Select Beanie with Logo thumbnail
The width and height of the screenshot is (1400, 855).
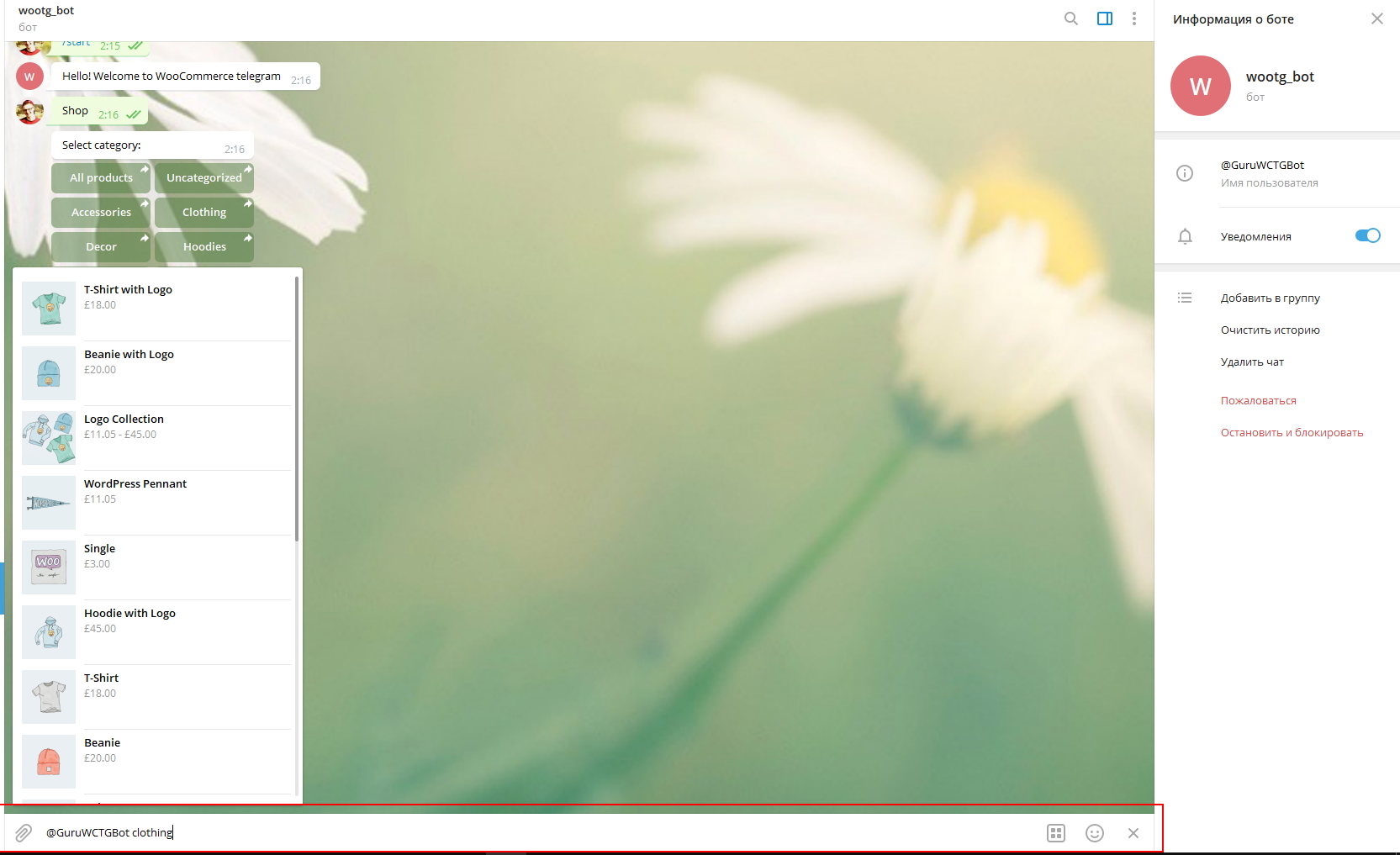[x=49, y=373]
